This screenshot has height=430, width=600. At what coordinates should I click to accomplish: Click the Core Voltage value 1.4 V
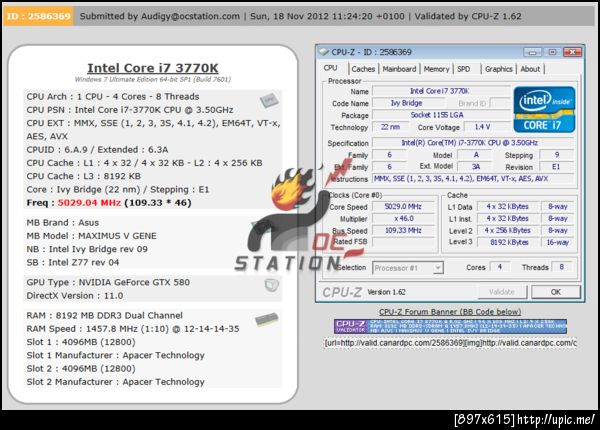[x=487, y=127]
